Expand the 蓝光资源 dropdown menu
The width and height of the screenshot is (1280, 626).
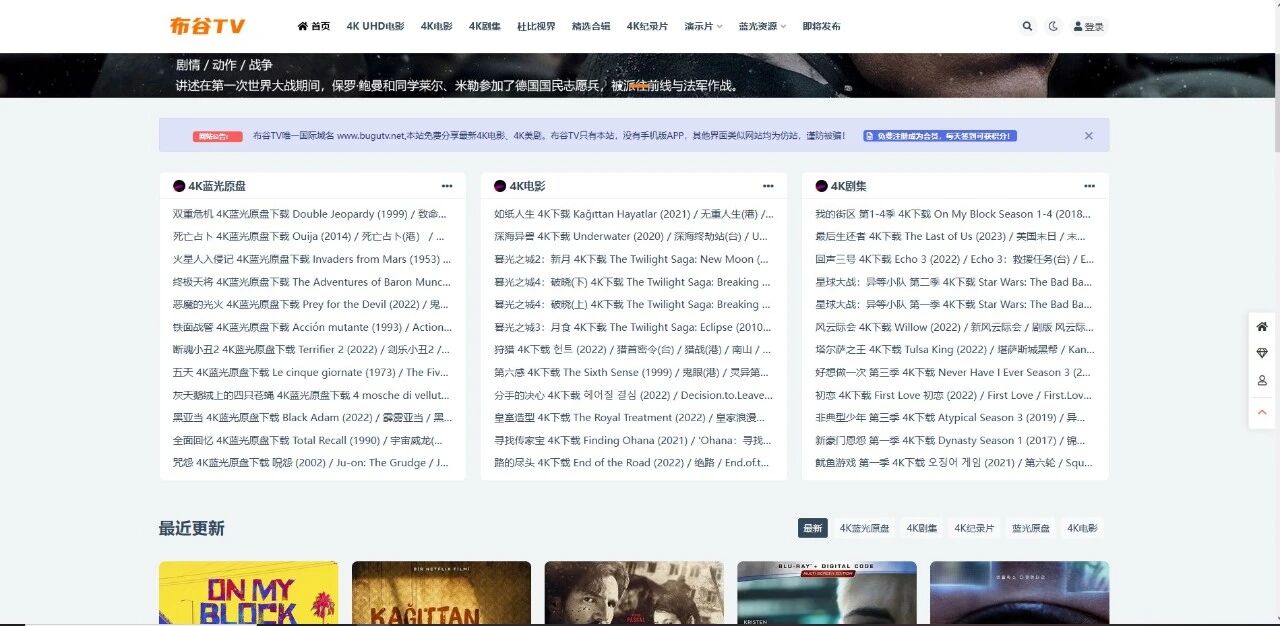[x=761, y=26]
